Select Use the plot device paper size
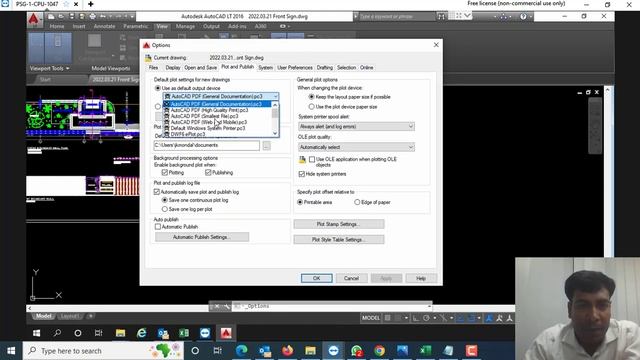 click(x=312, y=107)
